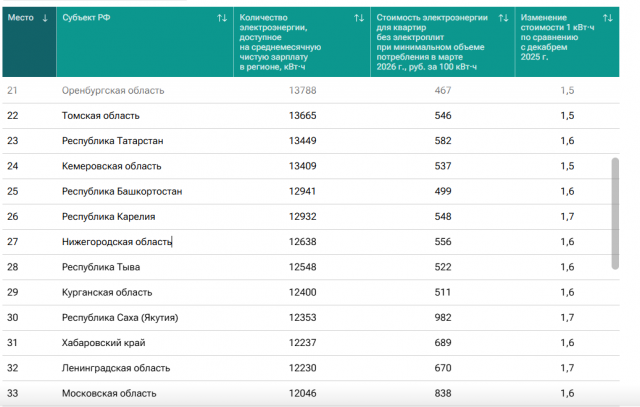Screen dimensions: 640x407
Task: Click the Республика Татарстан cell
Action: [112, 141]
